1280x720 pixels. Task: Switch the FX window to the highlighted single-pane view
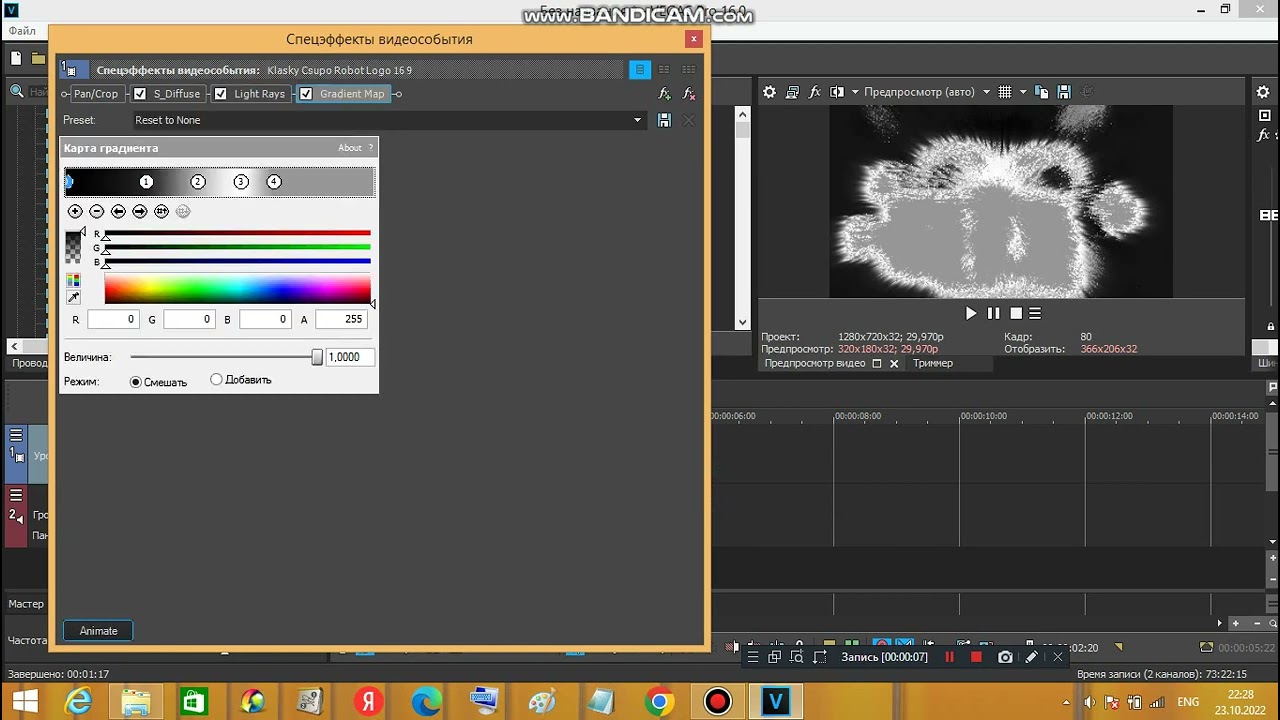coord(640,70)
